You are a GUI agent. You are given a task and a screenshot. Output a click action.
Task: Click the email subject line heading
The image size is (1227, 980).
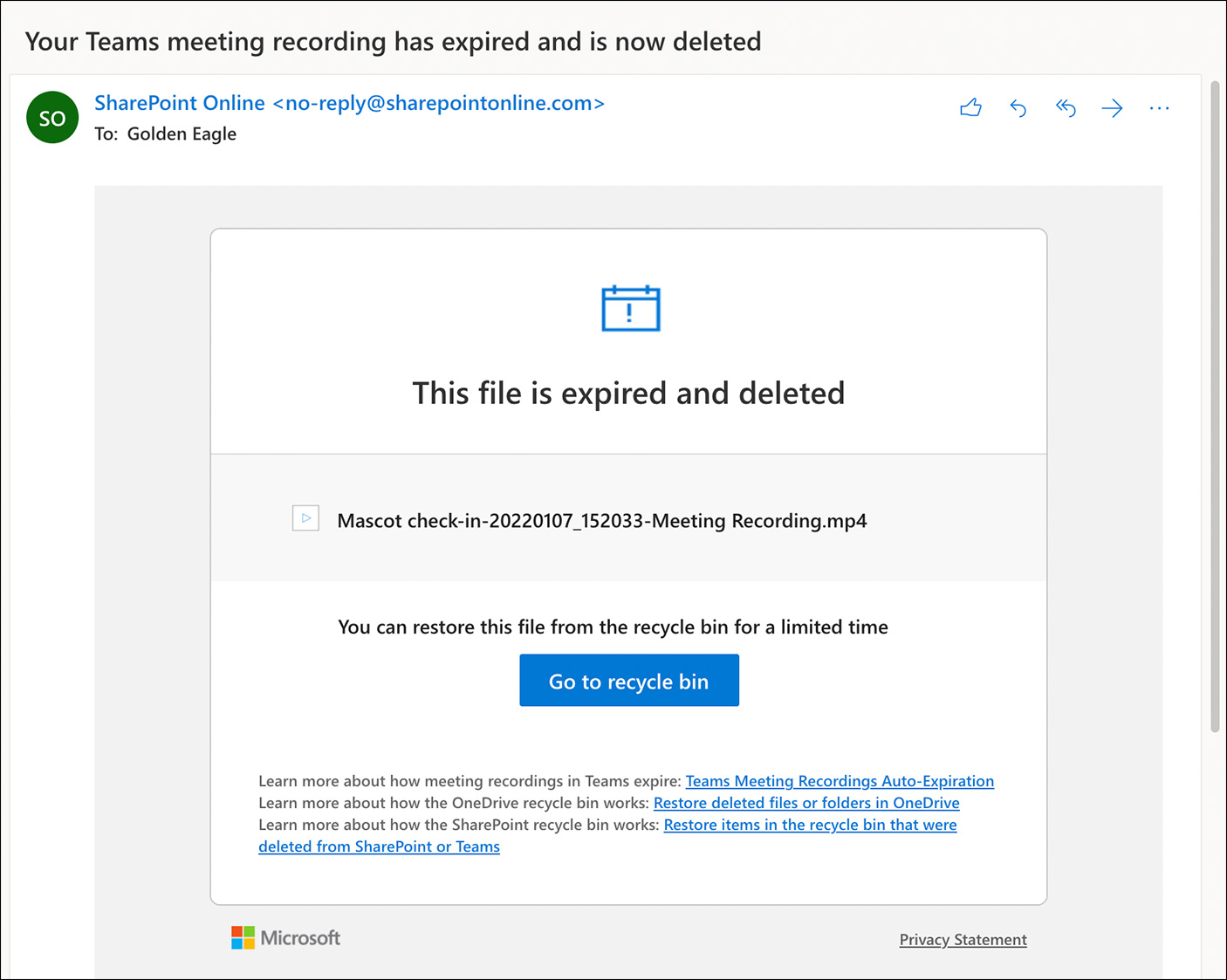[x=393, y=42]
